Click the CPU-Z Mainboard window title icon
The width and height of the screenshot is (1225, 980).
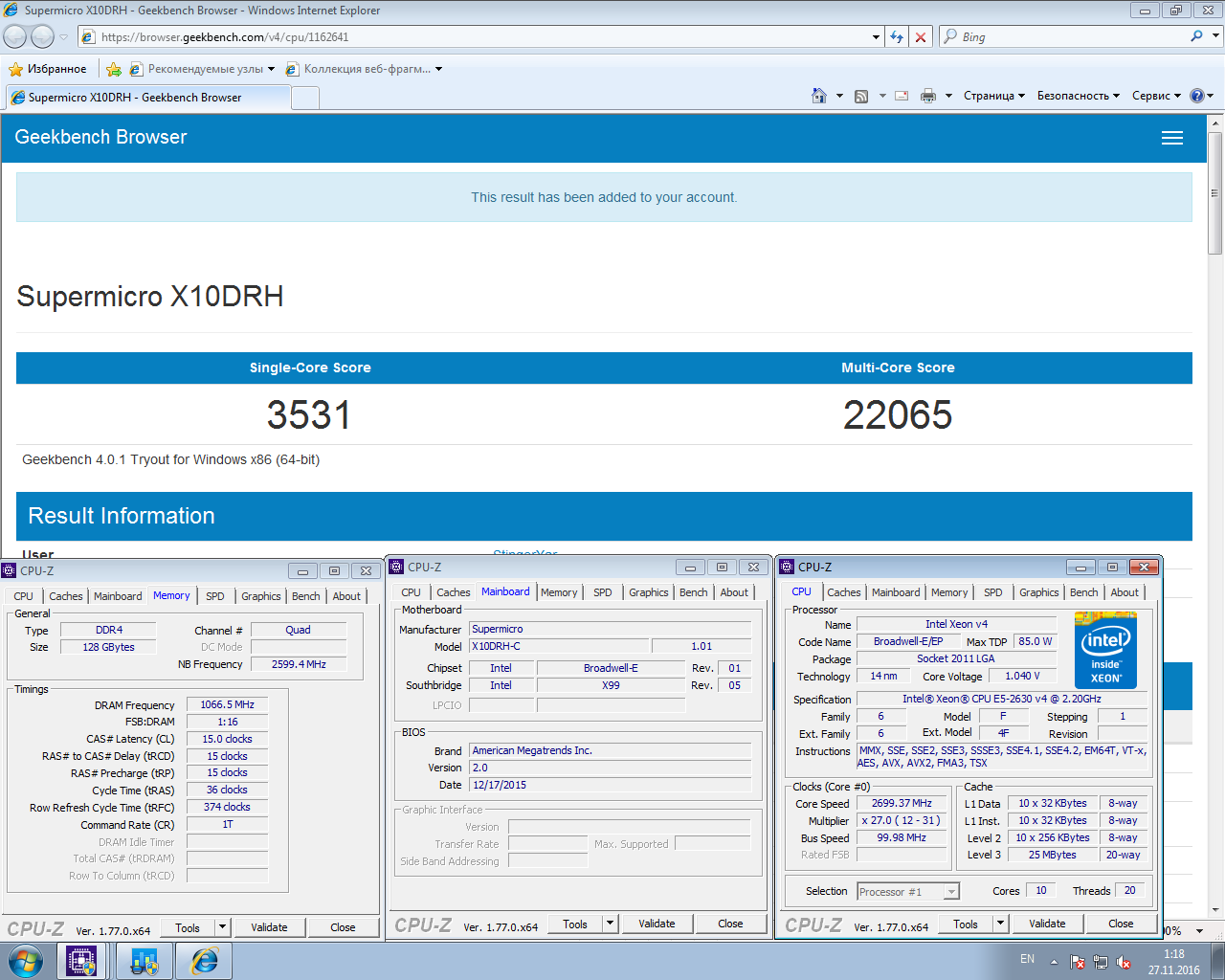397,567
